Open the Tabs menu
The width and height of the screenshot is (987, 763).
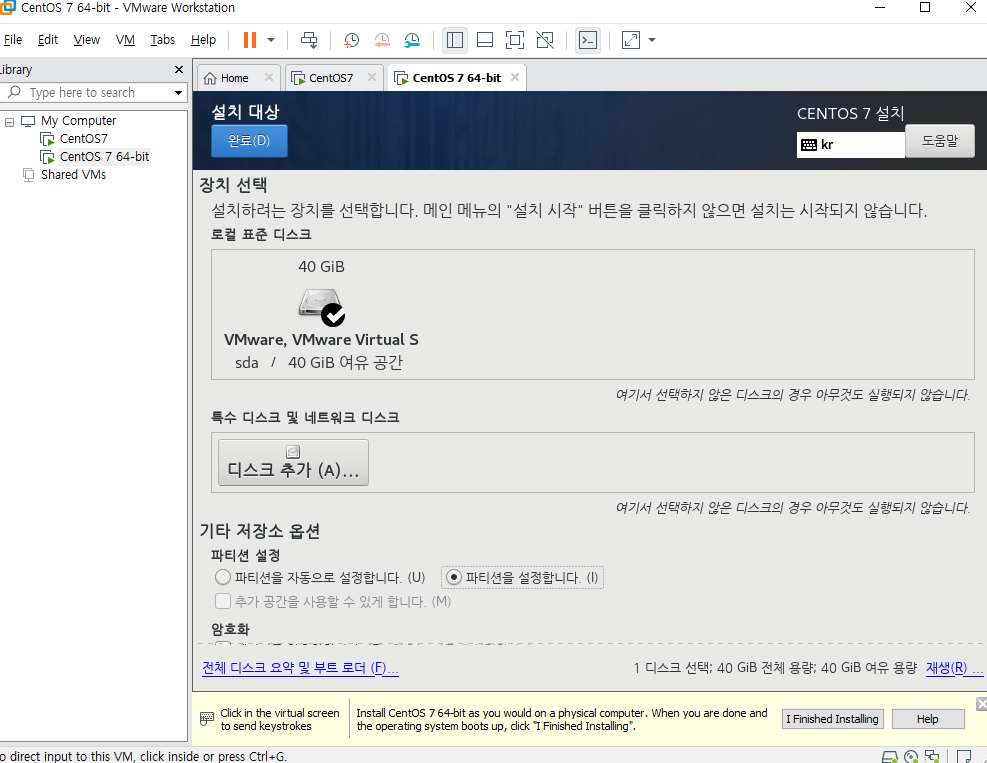click(x=162, y=40)
